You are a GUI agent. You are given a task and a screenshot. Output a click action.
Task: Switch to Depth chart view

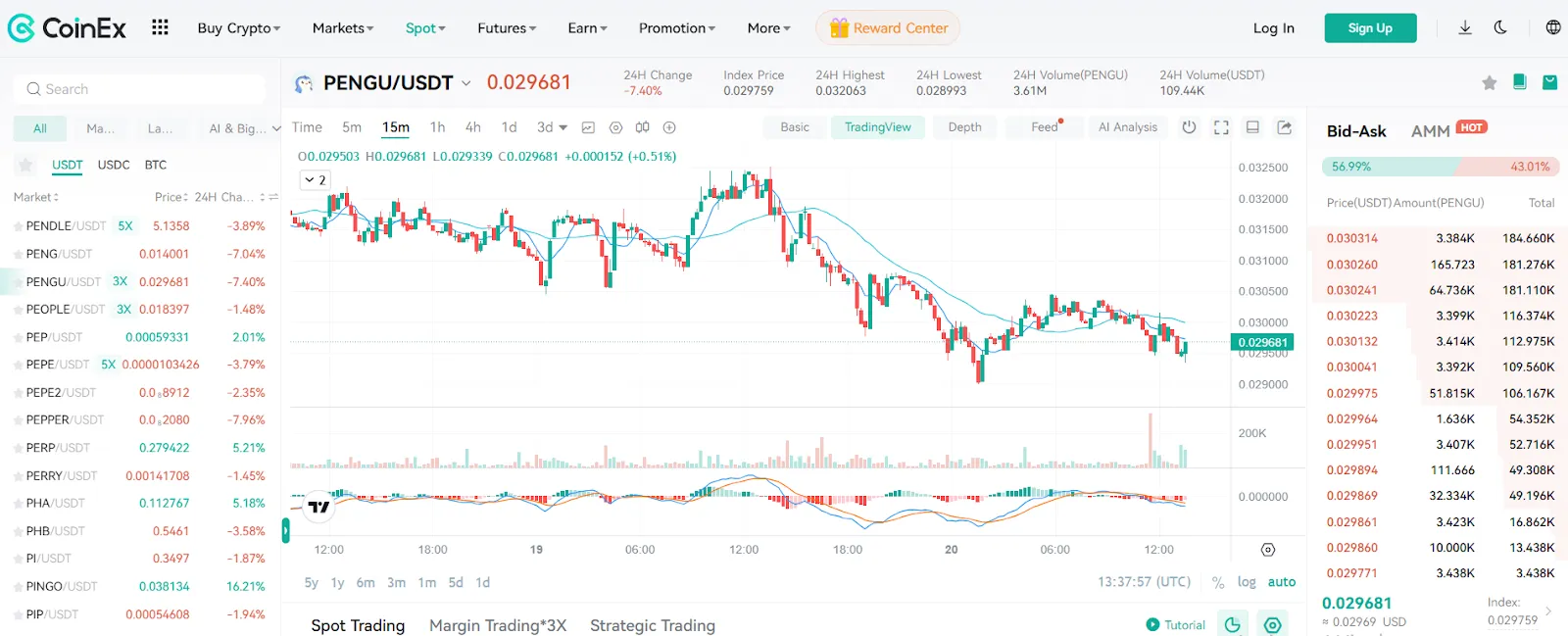(964, 127)
